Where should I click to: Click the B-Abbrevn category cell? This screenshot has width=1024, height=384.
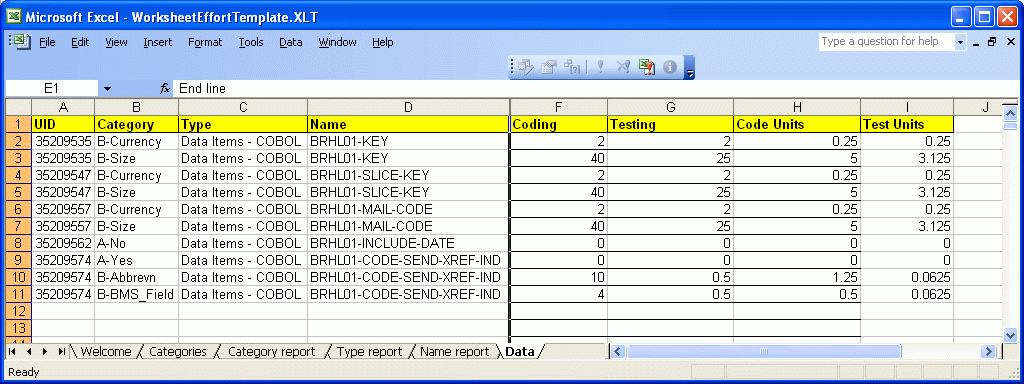tap(136, 277)
